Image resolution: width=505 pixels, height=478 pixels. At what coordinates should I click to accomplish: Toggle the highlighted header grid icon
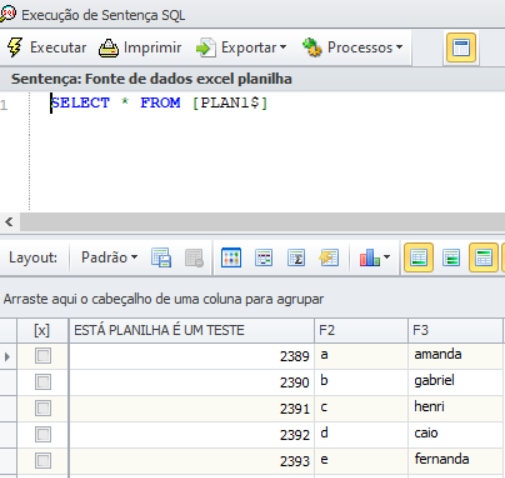click(x=484, y=258)
